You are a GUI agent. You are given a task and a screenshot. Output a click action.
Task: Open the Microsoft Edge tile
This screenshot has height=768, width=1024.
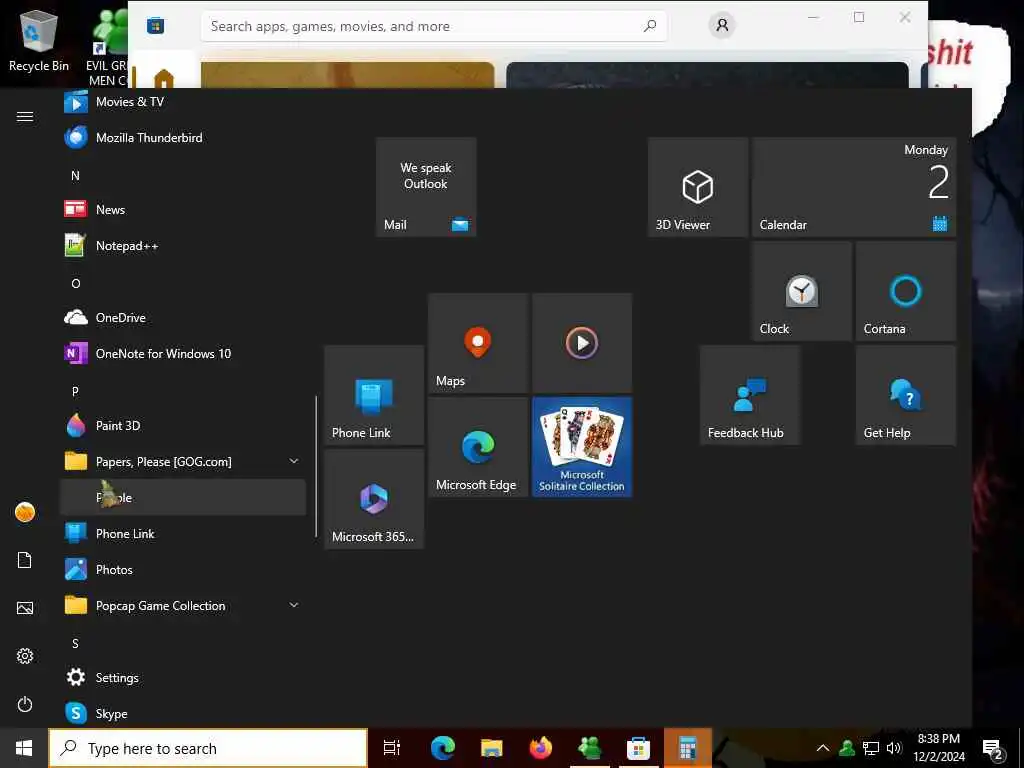tap(478, 447)
